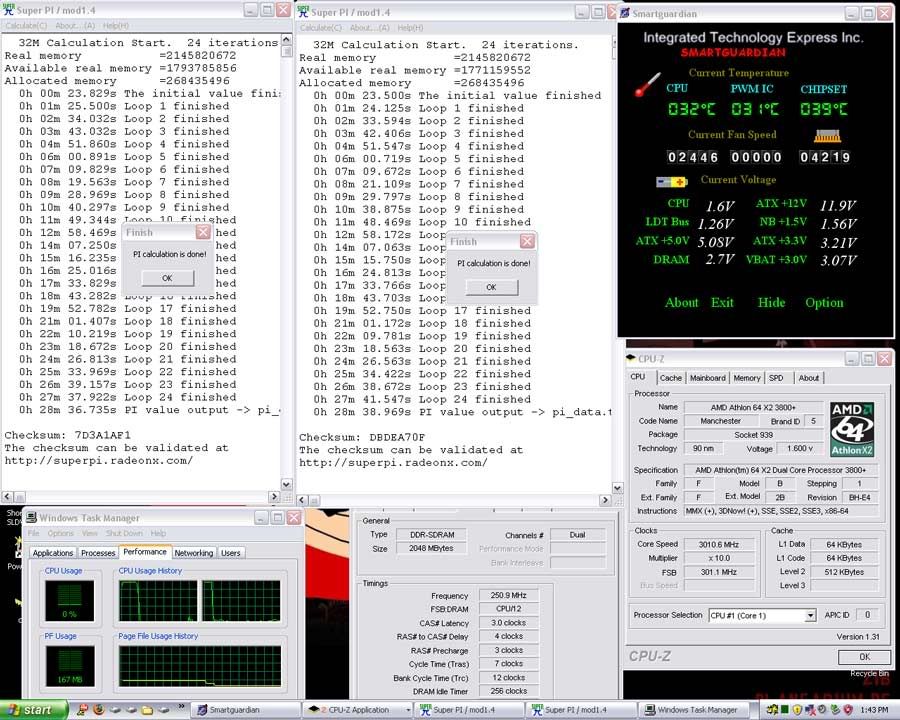900x720 pixels.
Task: Click the left Super PI vertical scrollbar down arrow
Action: click(x=286, y=484)
